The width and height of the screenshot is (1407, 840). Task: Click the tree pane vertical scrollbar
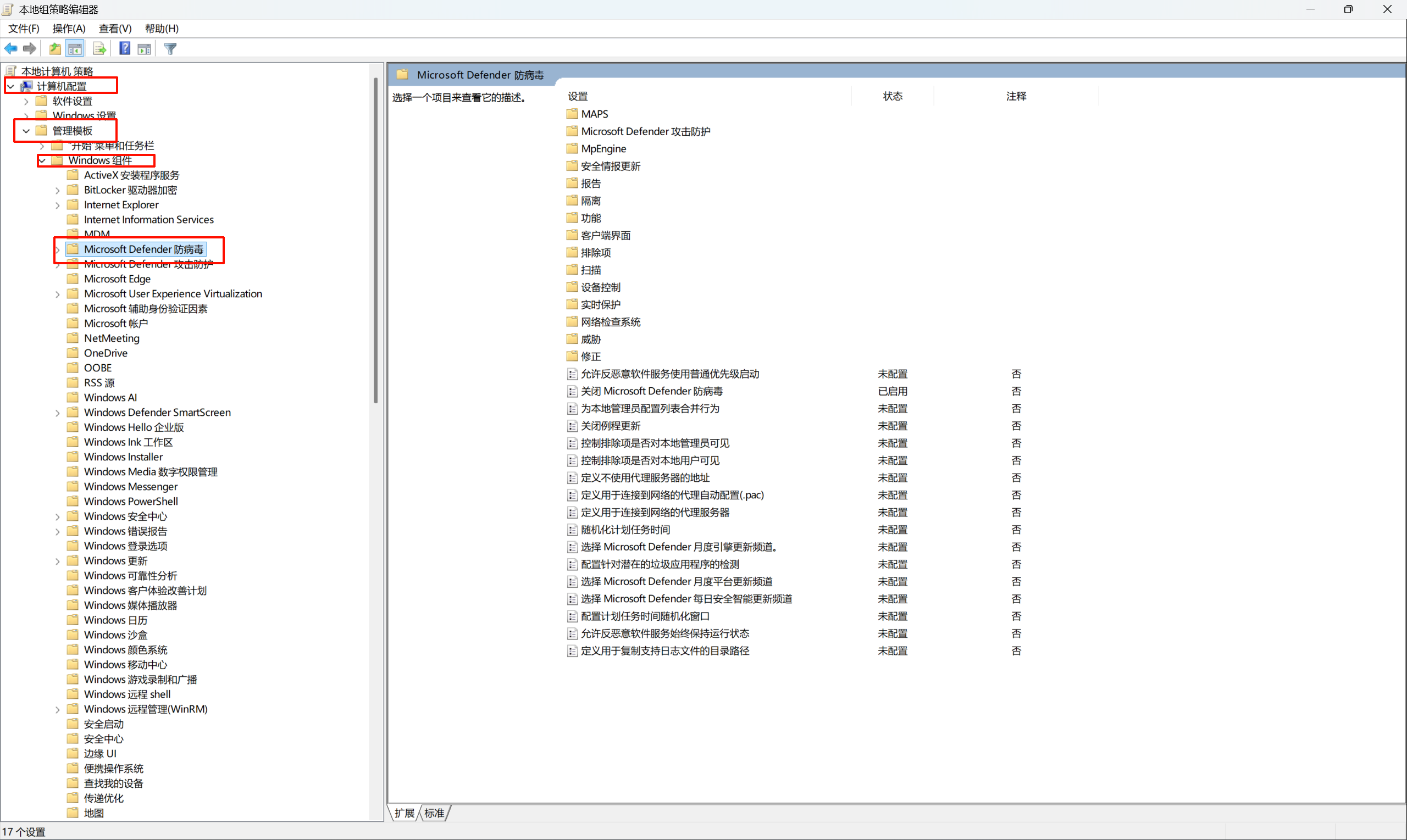click(375, 241)
